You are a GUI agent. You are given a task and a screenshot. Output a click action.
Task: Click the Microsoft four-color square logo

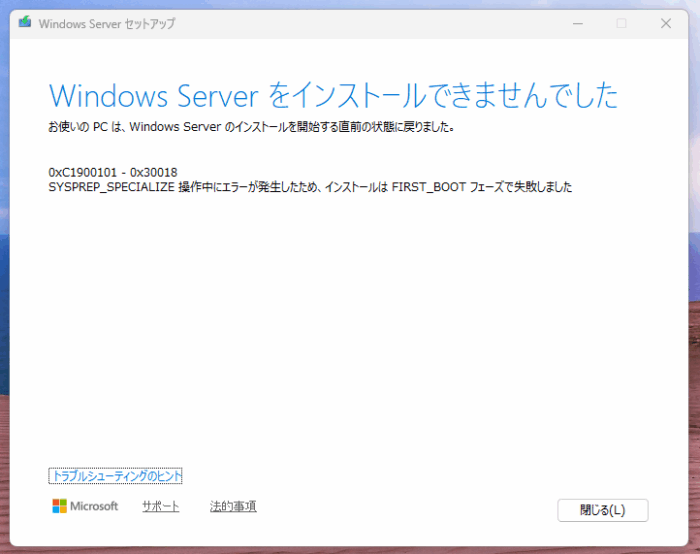click(x=59, y=506)
